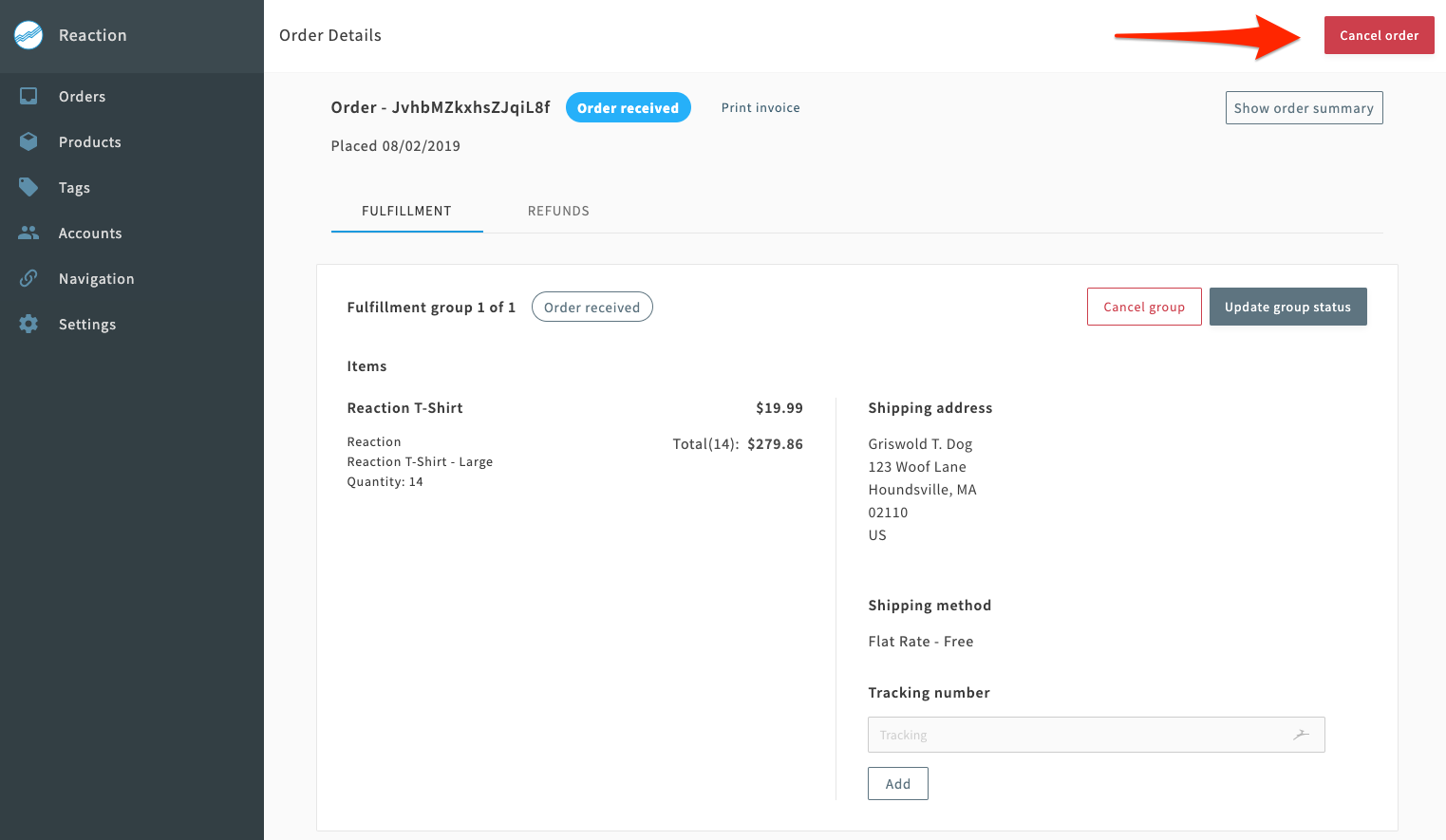Image resolution: width=1446 pixels, height=840 pixels.
Task: Click Update group status button
Action: coord(1287,307)
